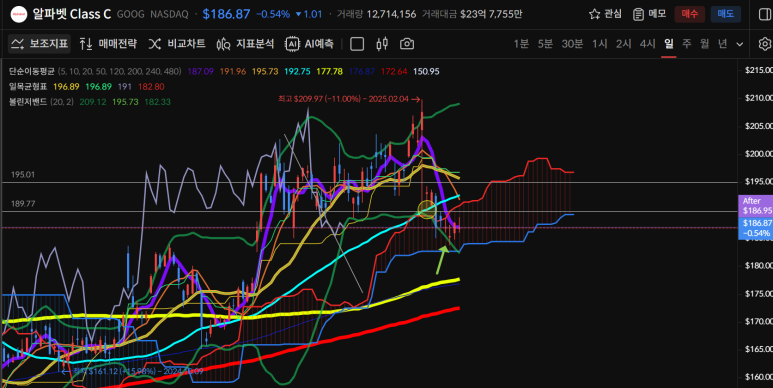The height and width of the screenshot is (388, 773).
Task: Select the 1분 timeframe
Action: coord(521,44)
